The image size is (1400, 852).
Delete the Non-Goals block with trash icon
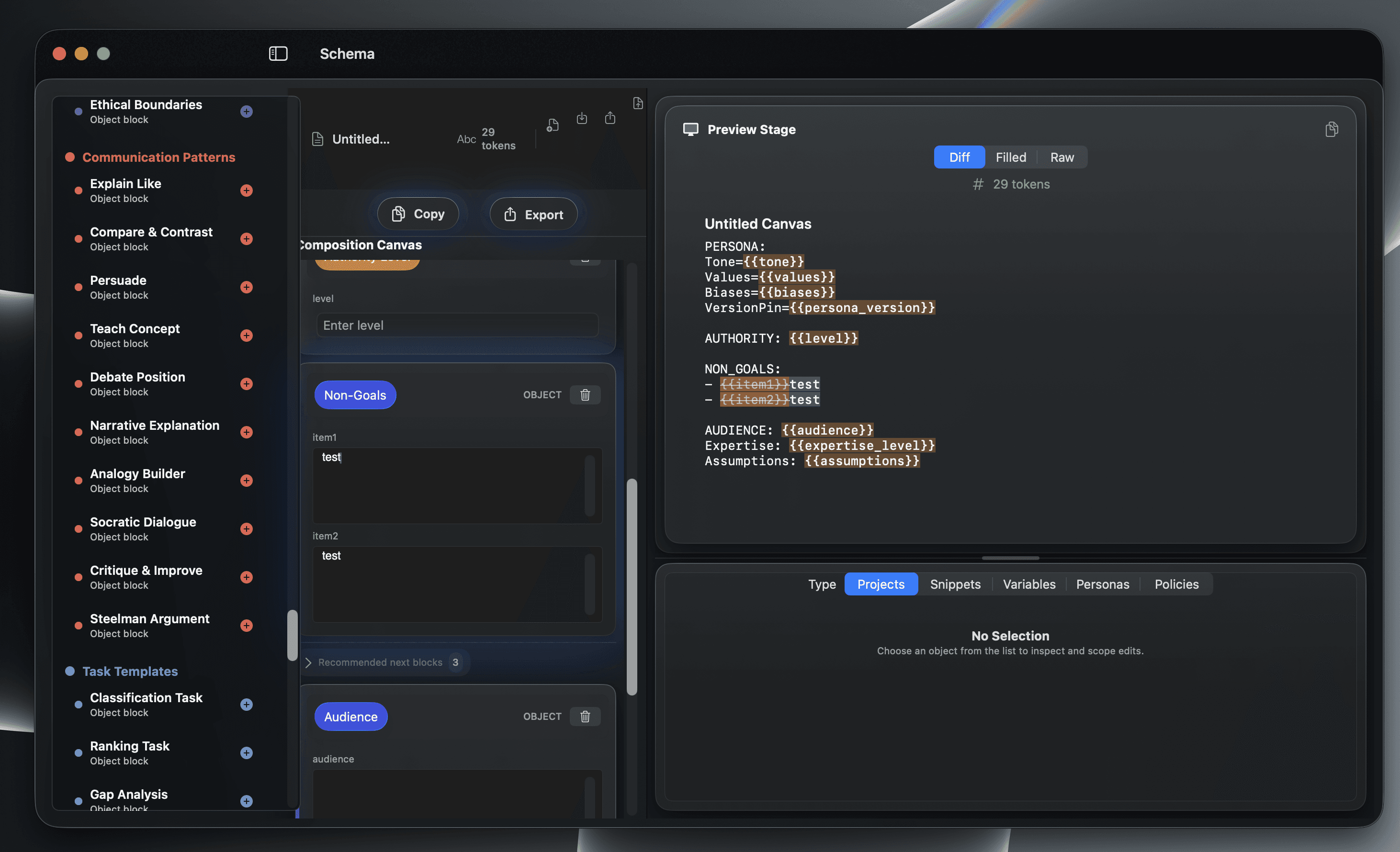(x=585, y=395)
